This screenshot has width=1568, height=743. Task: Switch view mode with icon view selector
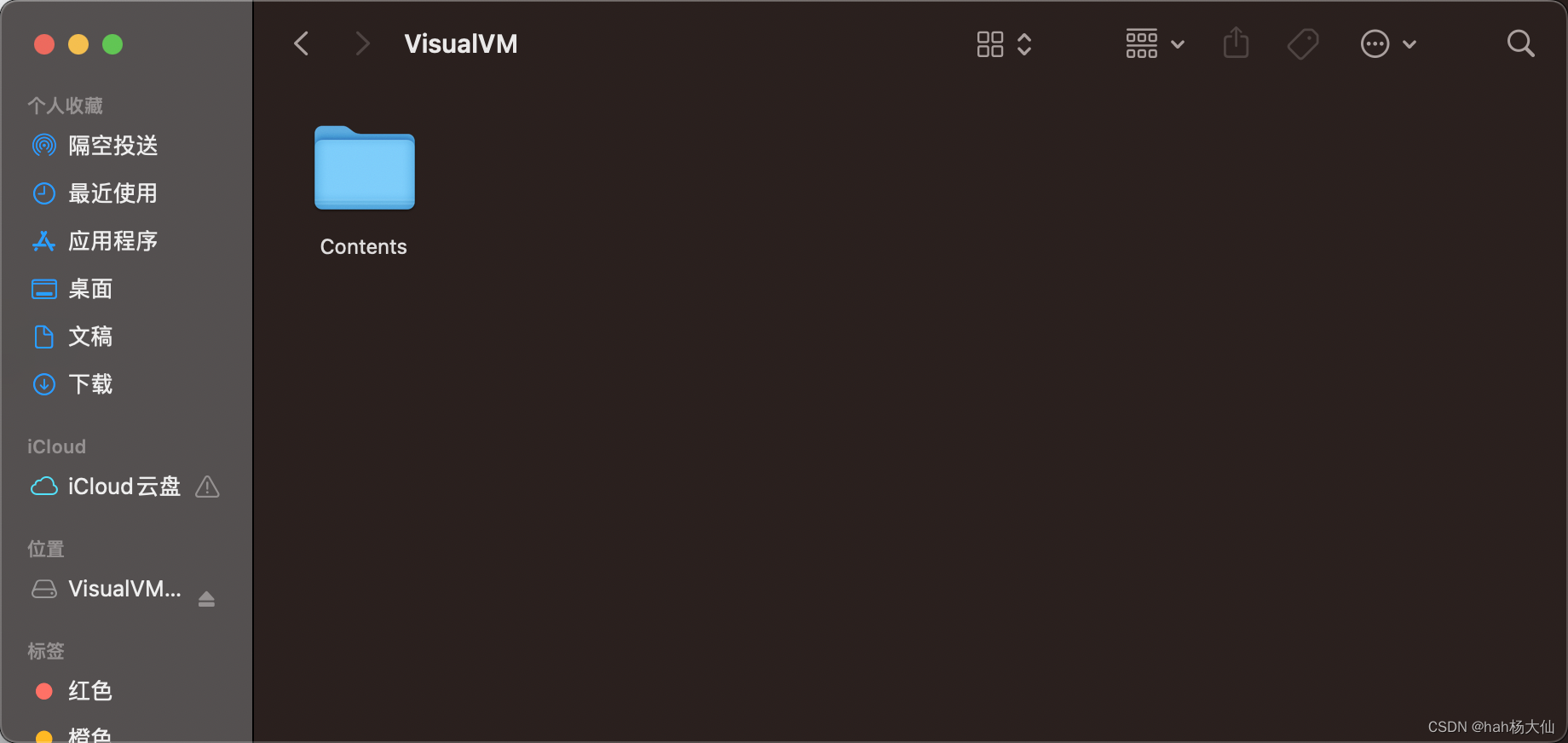tap(1005, 43)
